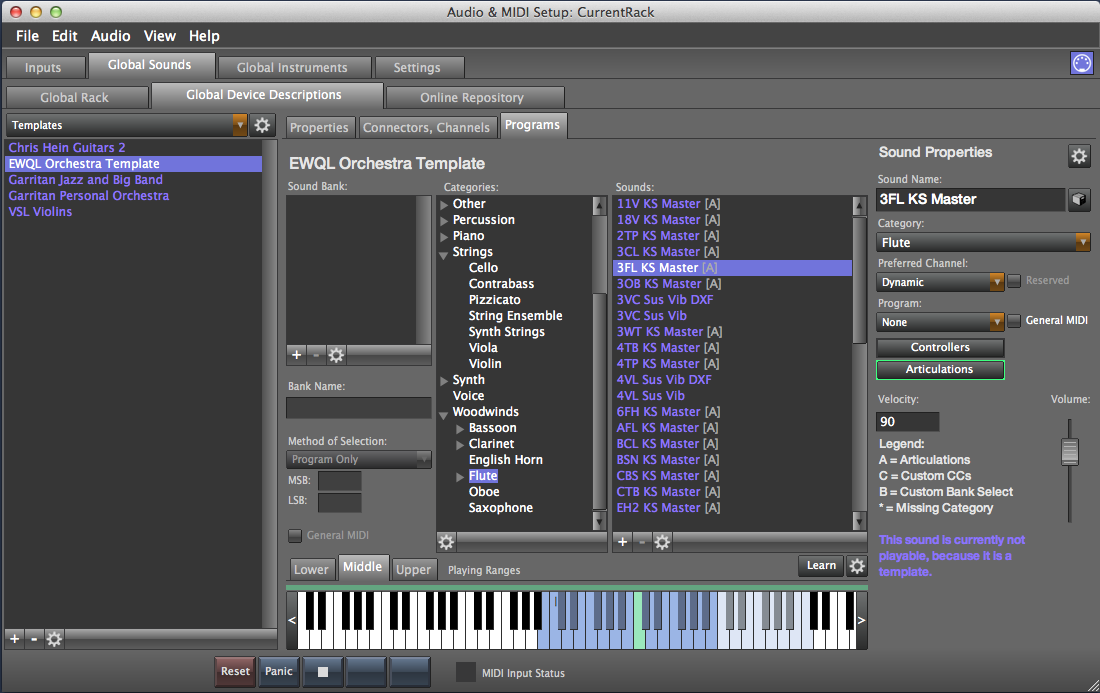Expand the Clarinet subcategory
Viewport: 1100px width, 693px height.
tap(460, 445)
